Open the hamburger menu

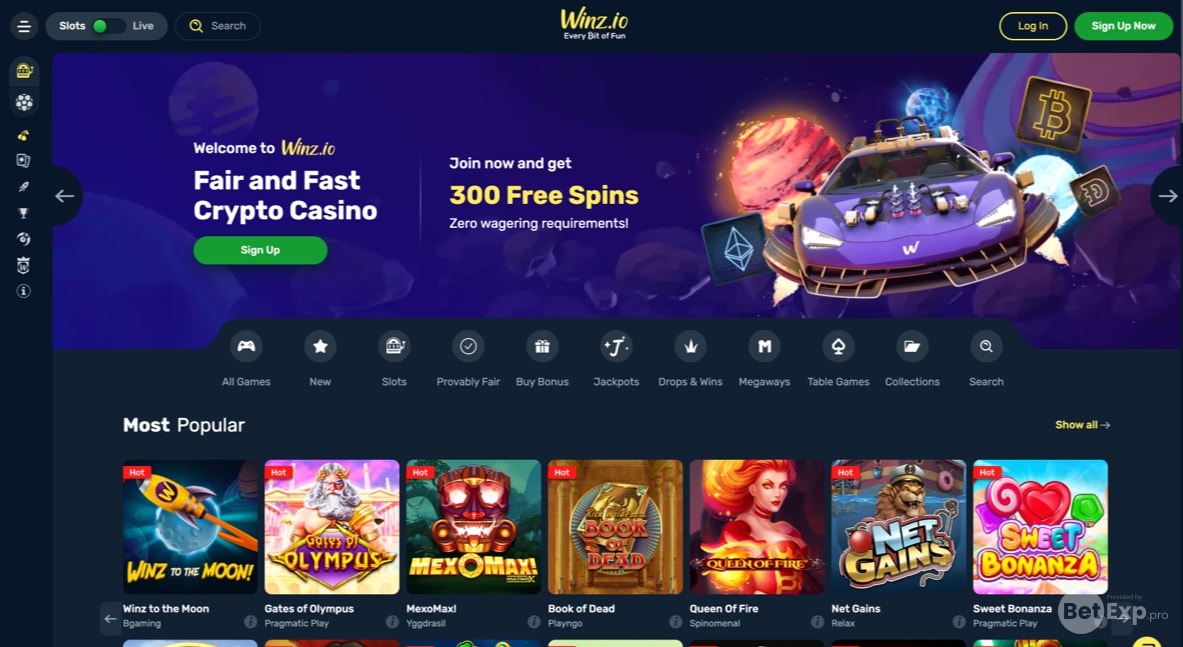pos(23,26)
